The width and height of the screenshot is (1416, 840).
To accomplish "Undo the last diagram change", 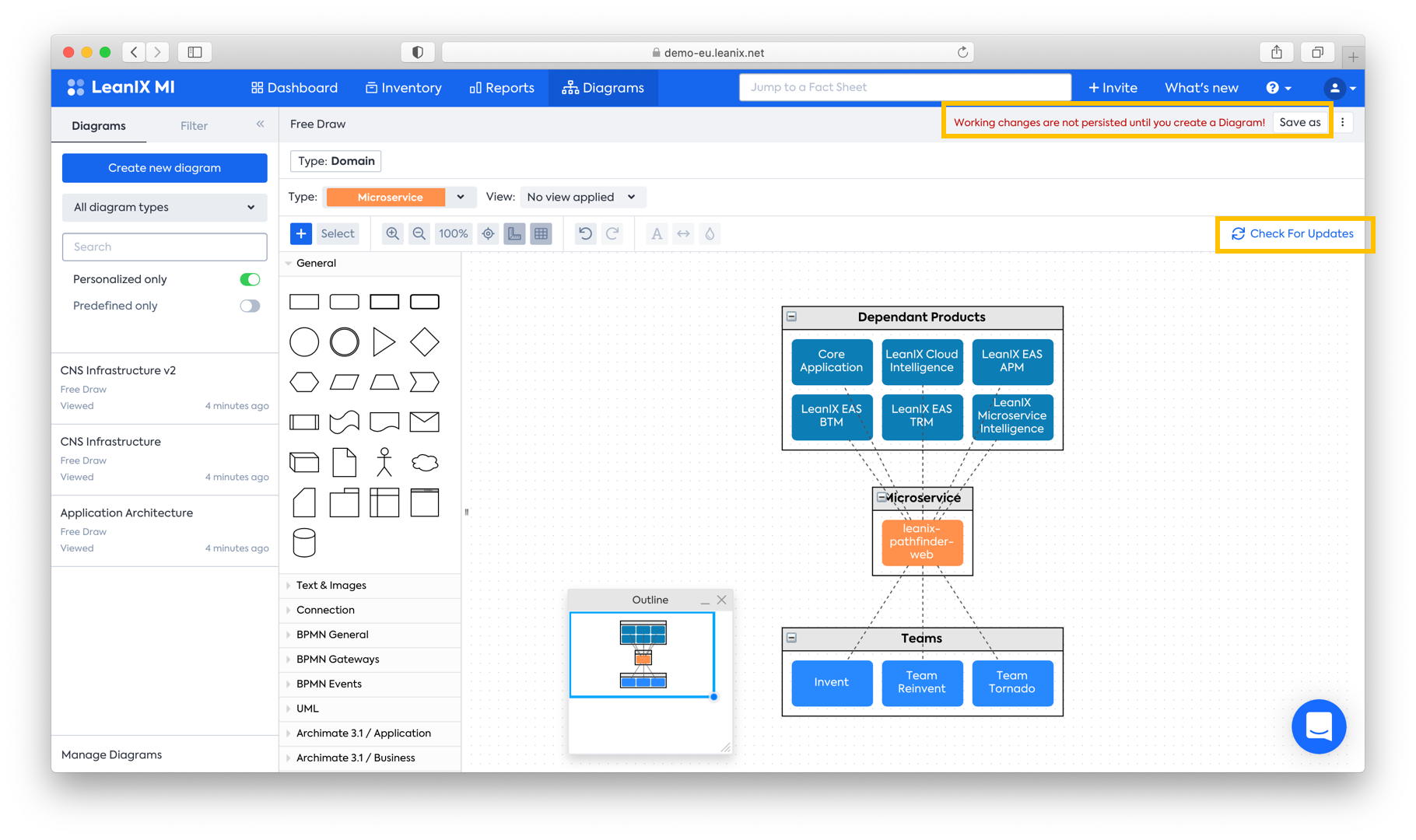I will [586, 233].
